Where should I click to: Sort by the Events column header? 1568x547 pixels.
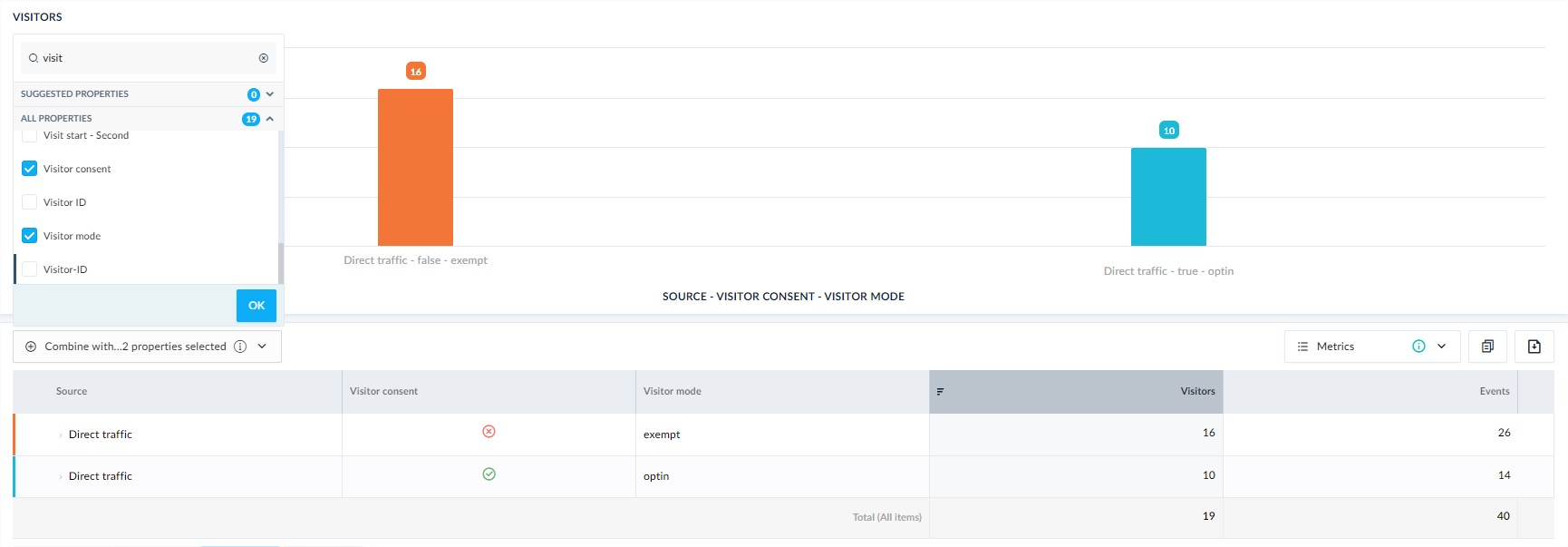[x=1494, y=392]
